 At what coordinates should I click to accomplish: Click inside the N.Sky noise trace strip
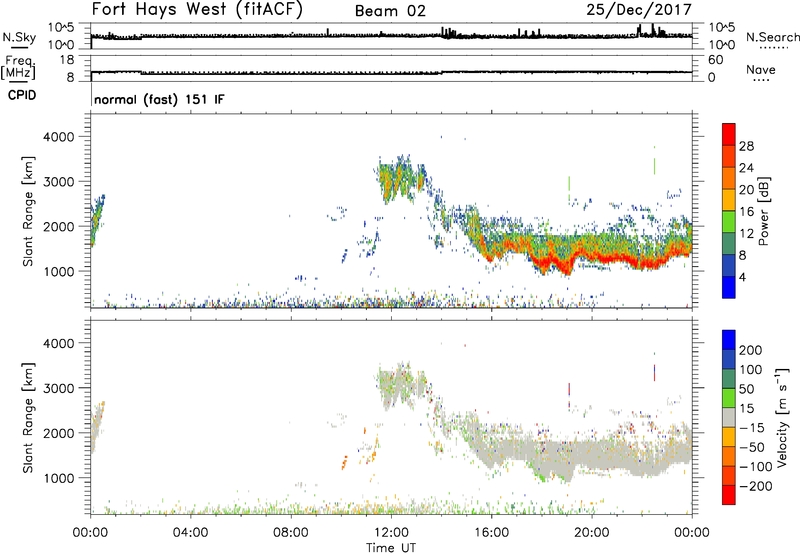point(391,36)
